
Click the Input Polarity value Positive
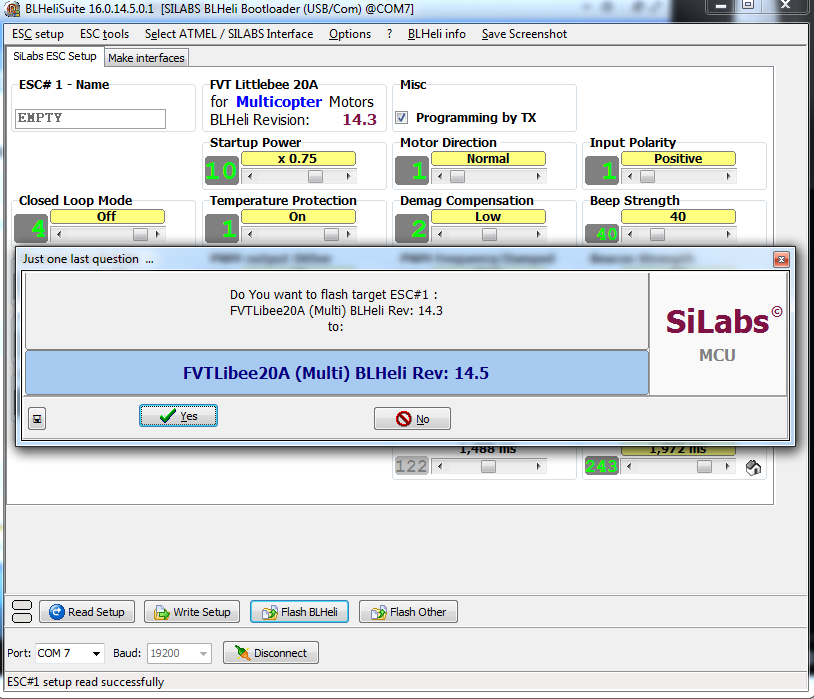click(678, 158)
